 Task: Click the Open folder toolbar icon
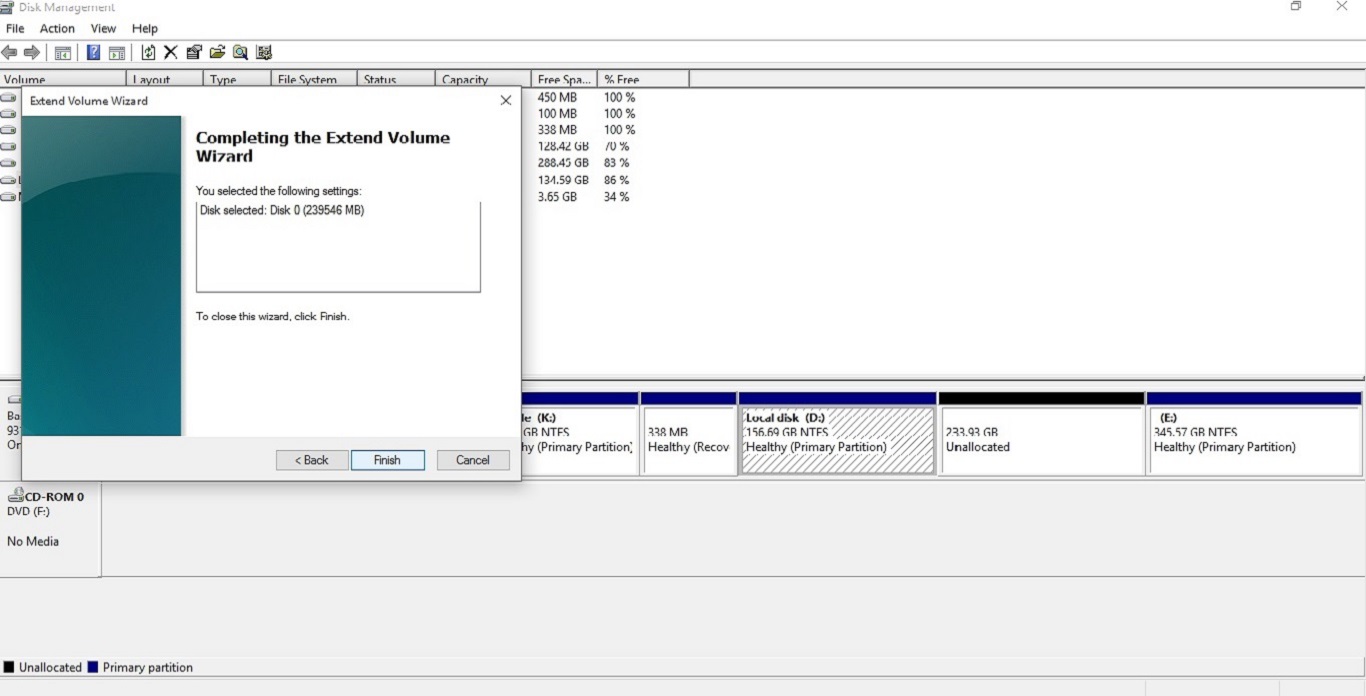click(217, 52)
